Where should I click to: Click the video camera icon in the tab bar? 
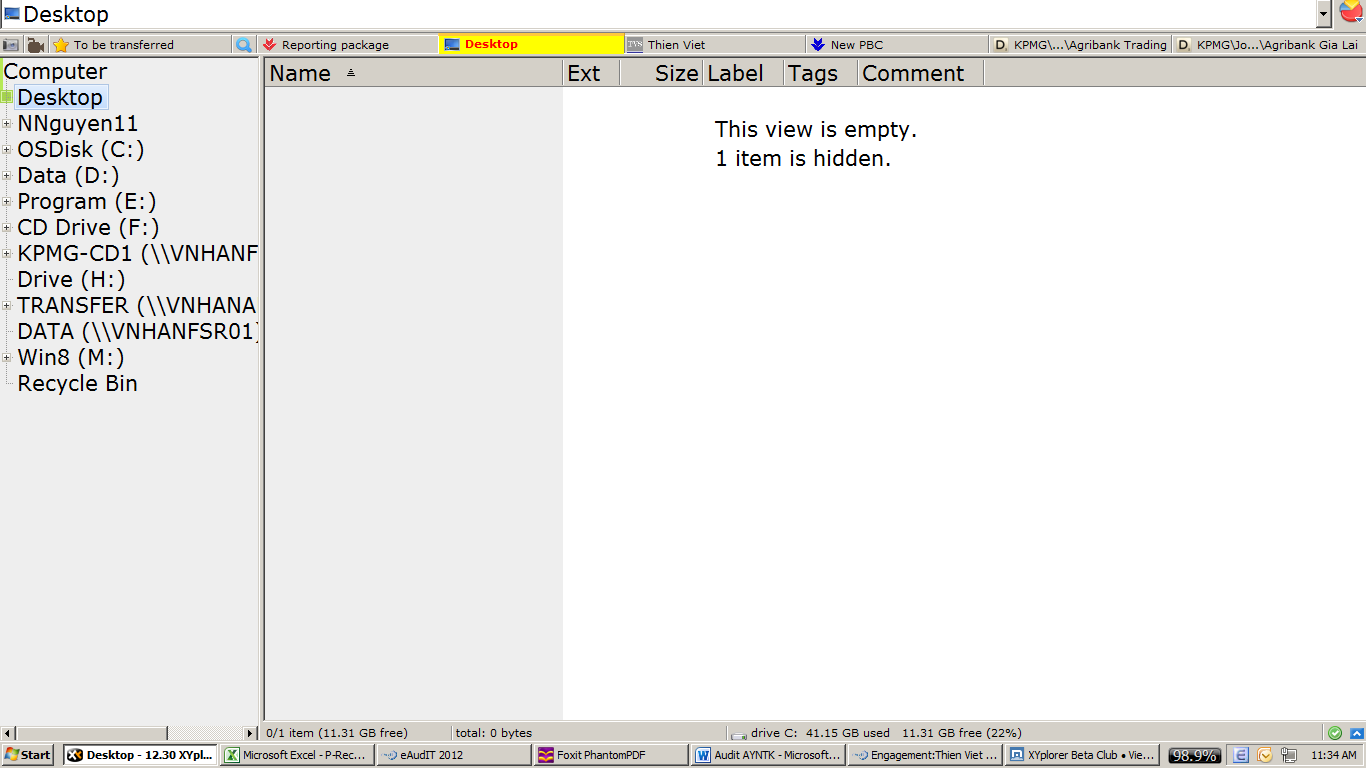coord(36,45)
